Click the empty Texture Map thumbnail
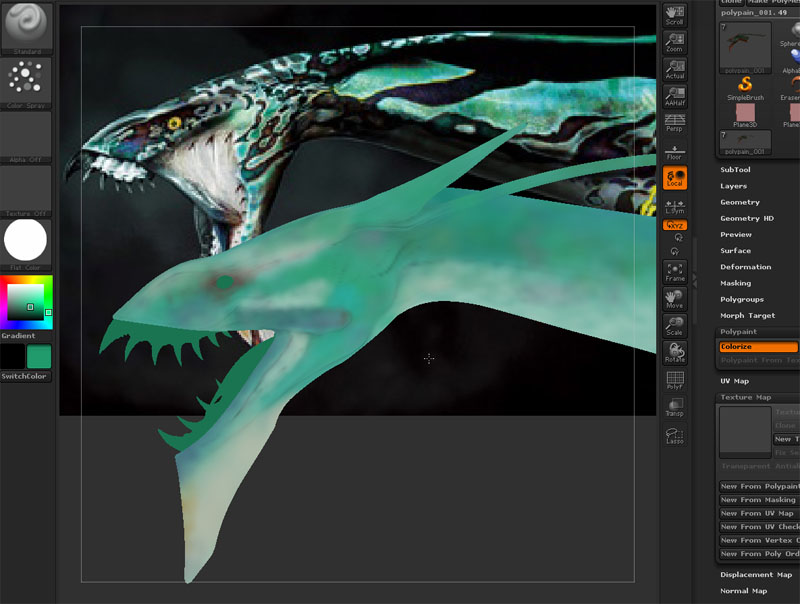The height and width of the screenshot is (604, 800). (745, 432)
